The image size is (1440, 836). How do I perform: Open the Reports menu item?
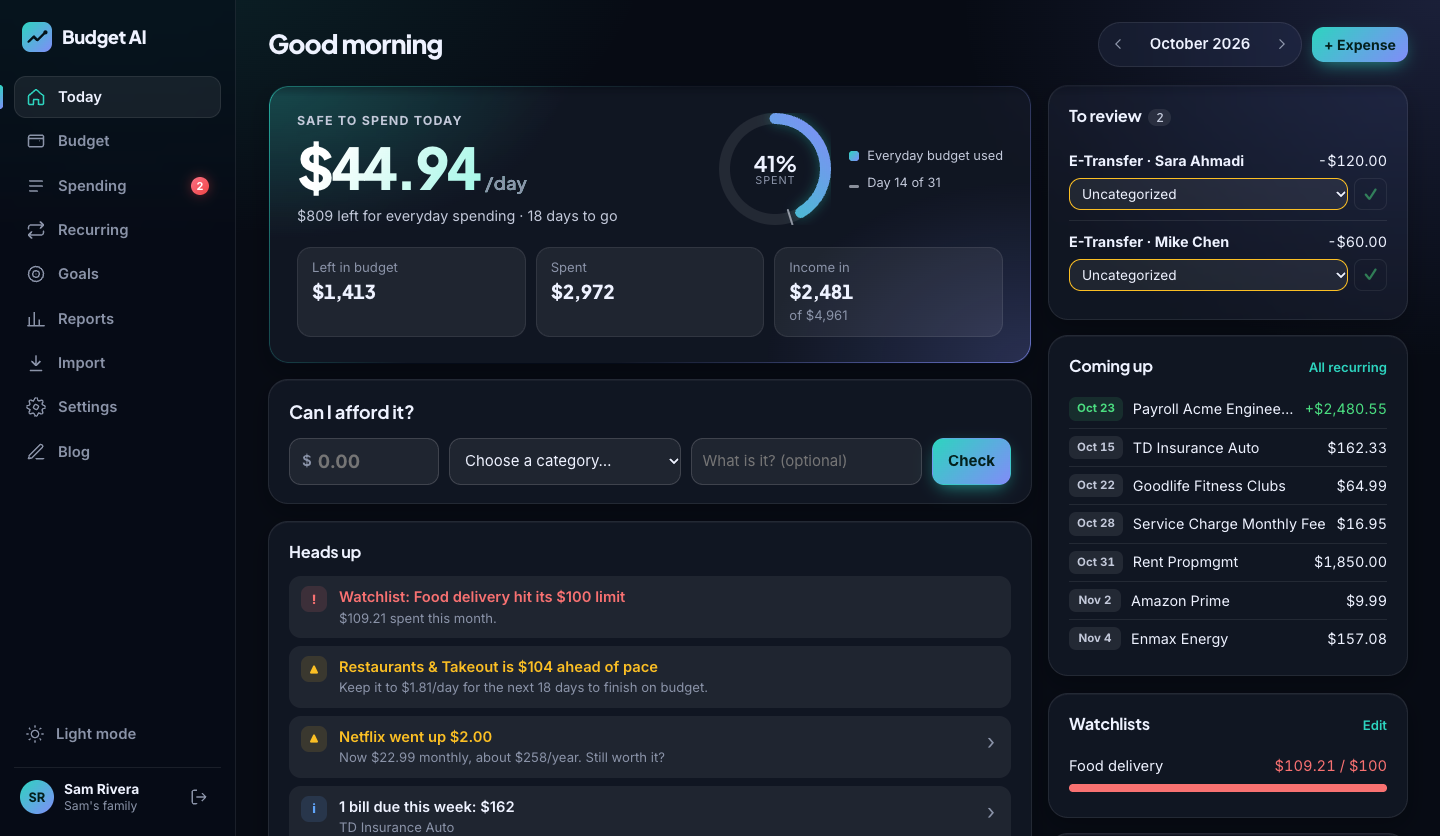(x=117, y=319)
